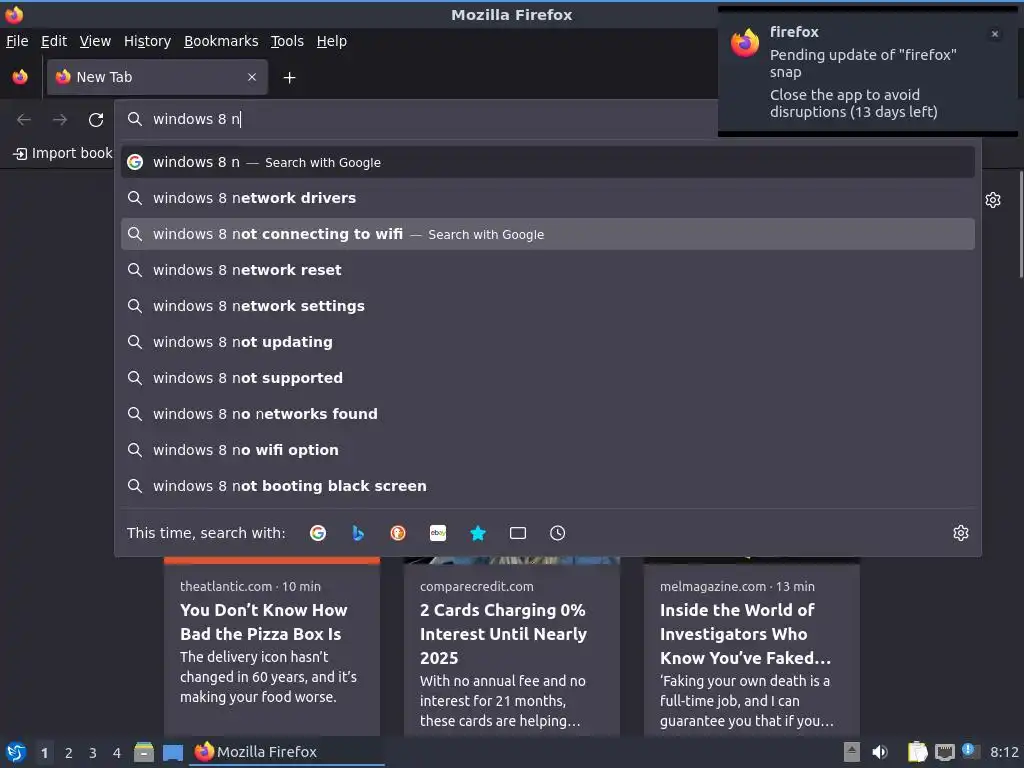Open file manager icon in taskbar
This screenshot has height=768, width=1024.
(x=144, y=752)
